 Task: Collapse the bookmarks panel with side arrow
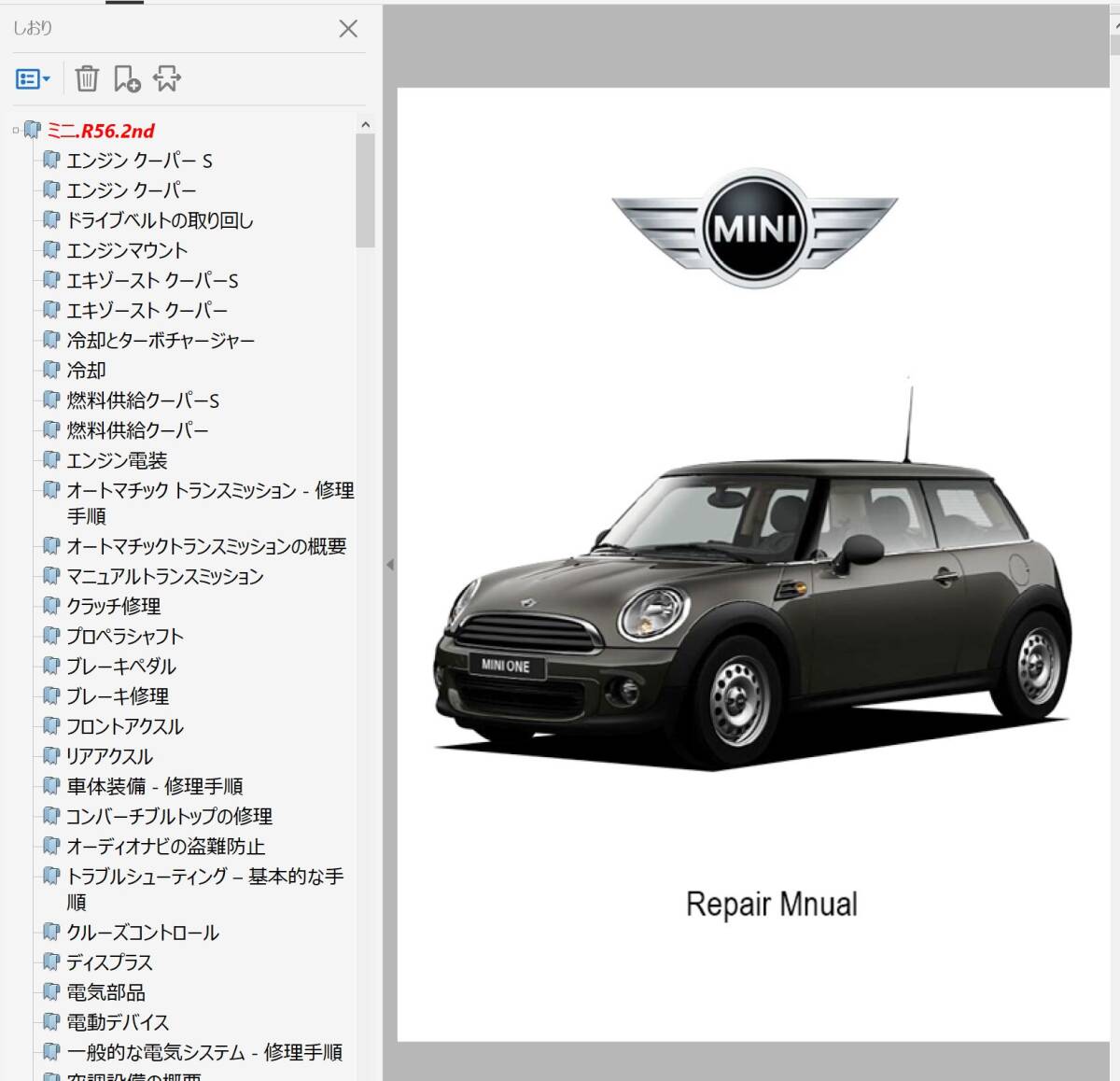click(391, 564)
